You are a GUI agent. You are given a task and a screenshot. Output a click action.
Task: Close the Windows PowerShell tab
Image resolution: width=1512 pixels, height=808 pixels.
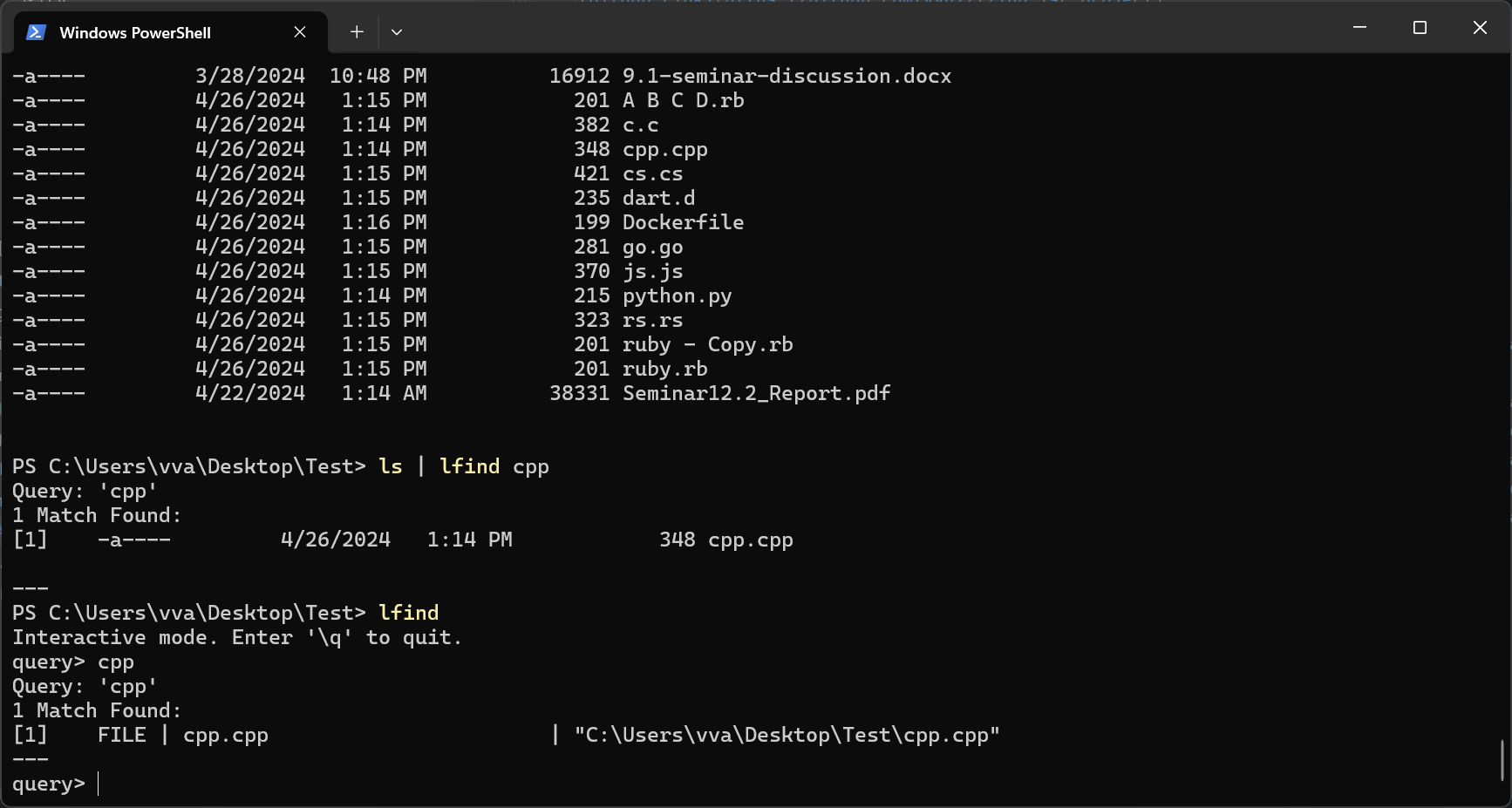(x=300, y=31)
